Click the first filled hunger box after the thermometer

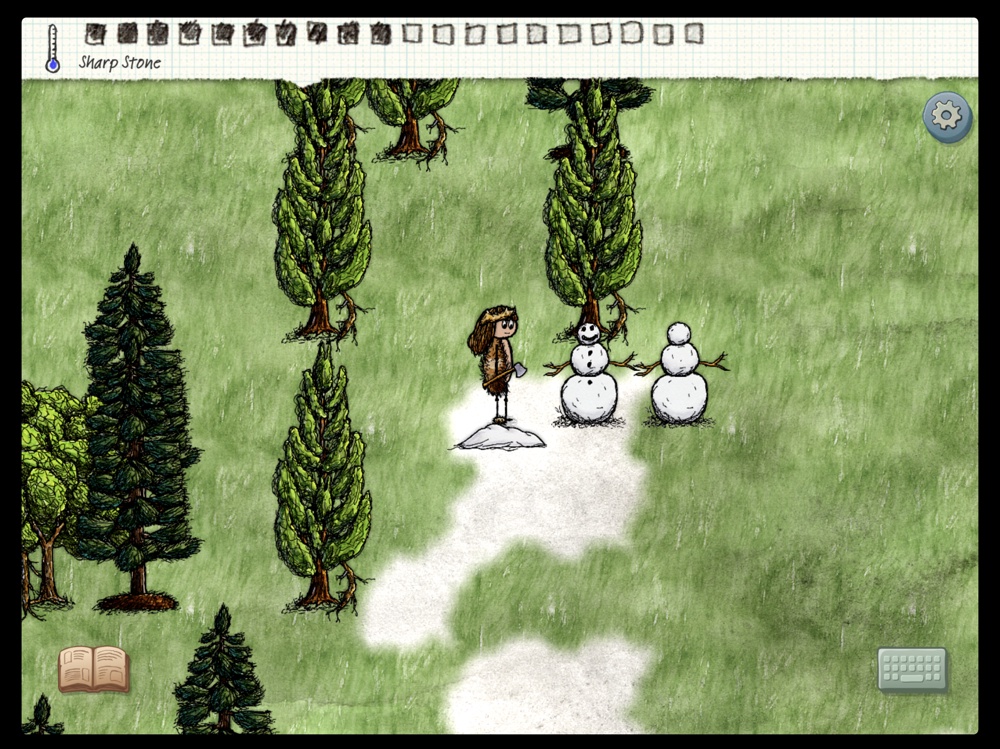tap(95, 34)
